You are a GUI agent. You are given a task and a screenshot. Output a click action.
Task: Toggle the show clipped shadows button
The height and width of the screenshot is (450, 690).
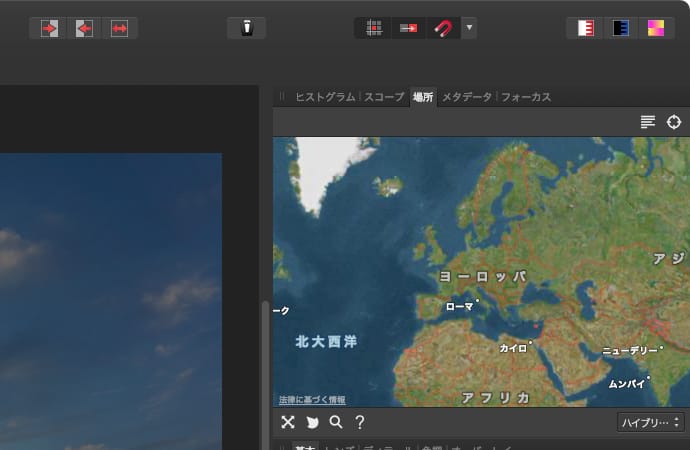point(620,28)
